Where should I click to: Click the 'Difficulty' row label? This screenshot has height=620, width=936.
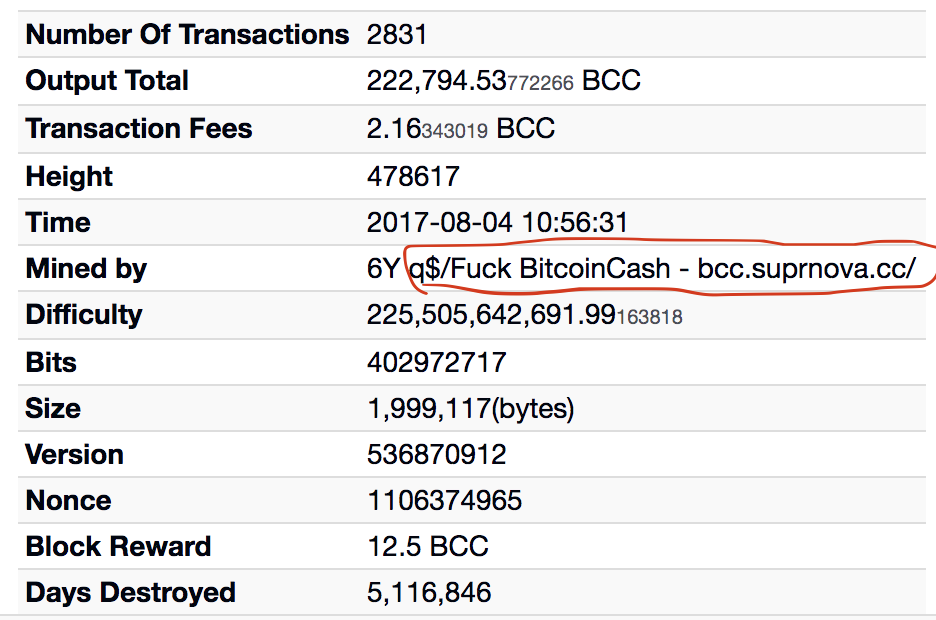pos(84,315)
